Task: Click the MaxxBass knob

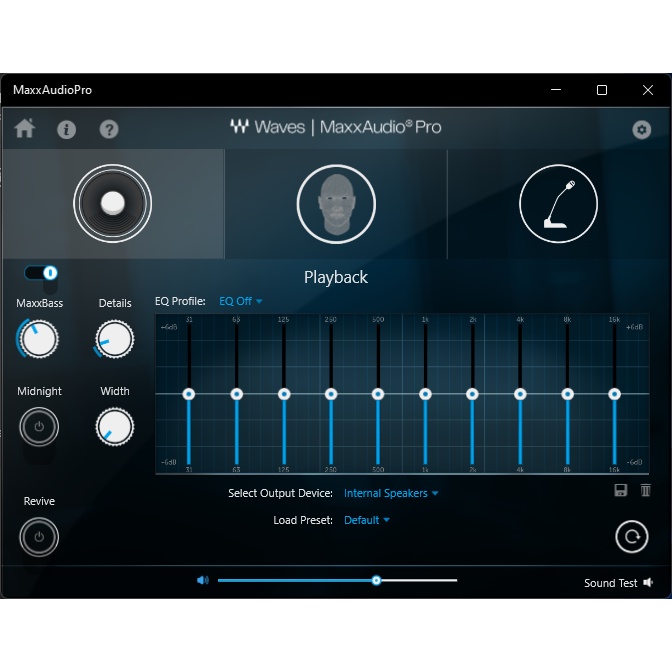Action: (39, 339)
